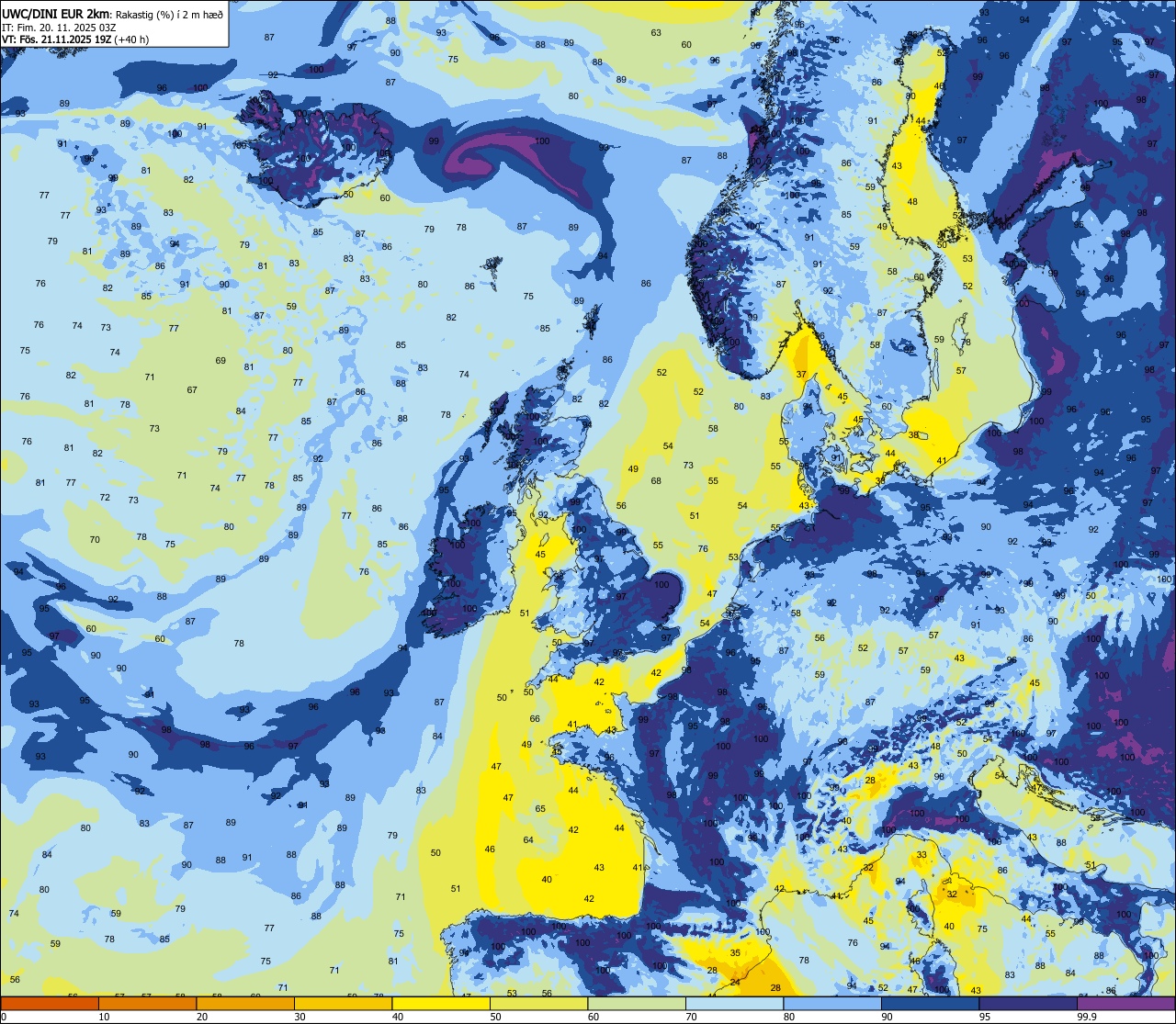
Task: Click the '50' label on the legend scale
Action: point(495,1017)
